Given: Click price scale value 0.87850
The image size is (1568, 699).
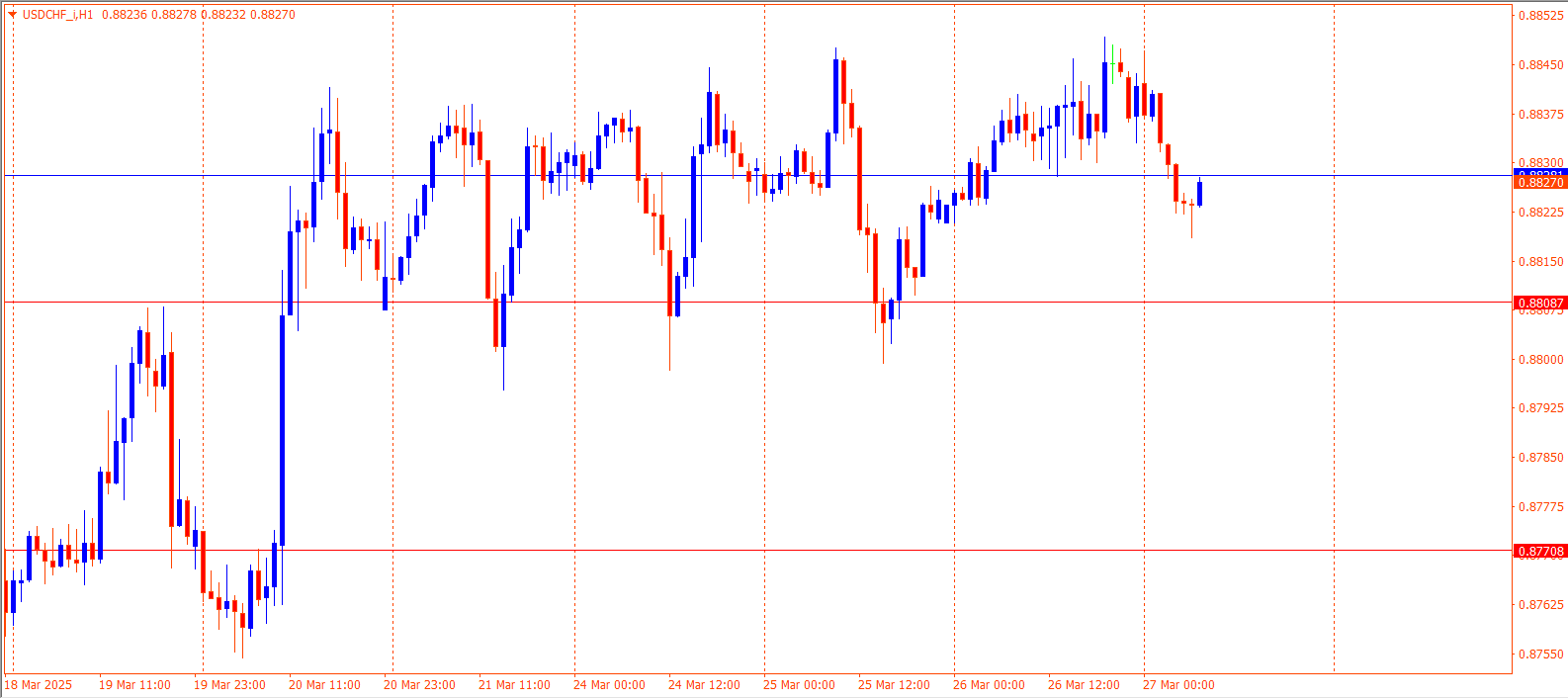Looking at the screenshot, I should 1541,458.
